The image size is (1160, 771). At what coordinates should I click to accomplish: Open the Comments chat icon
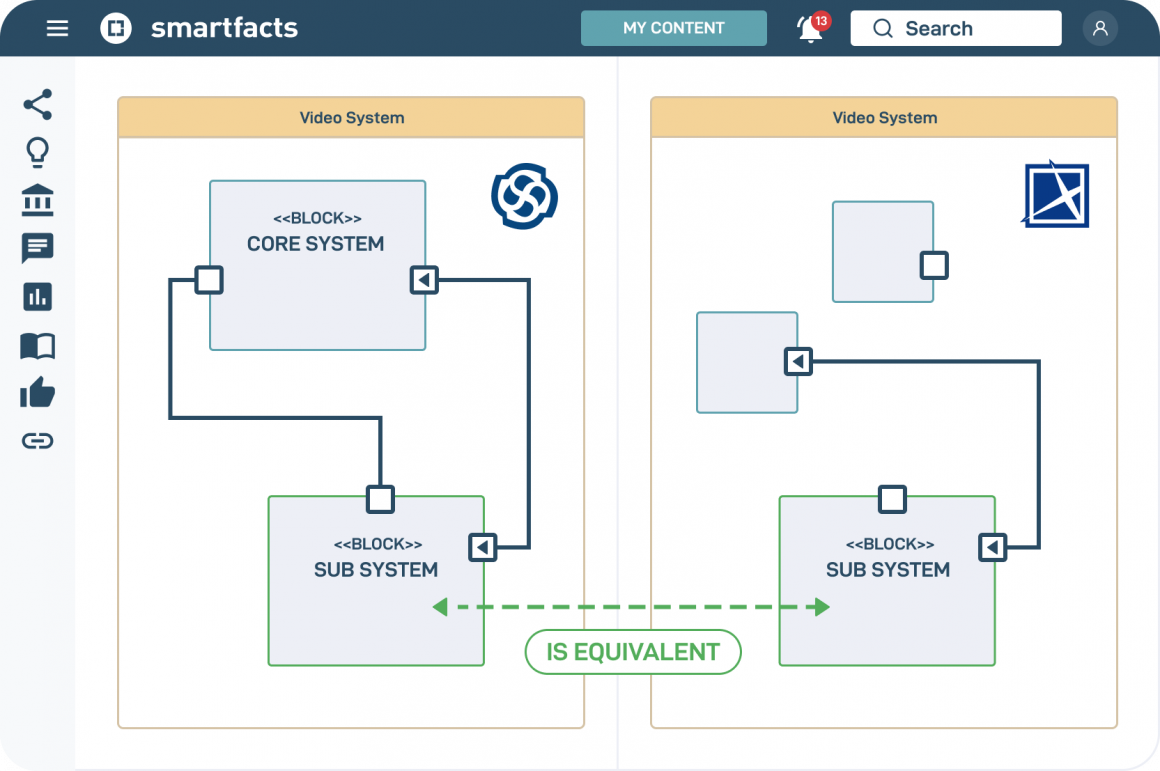pos(37,248)
